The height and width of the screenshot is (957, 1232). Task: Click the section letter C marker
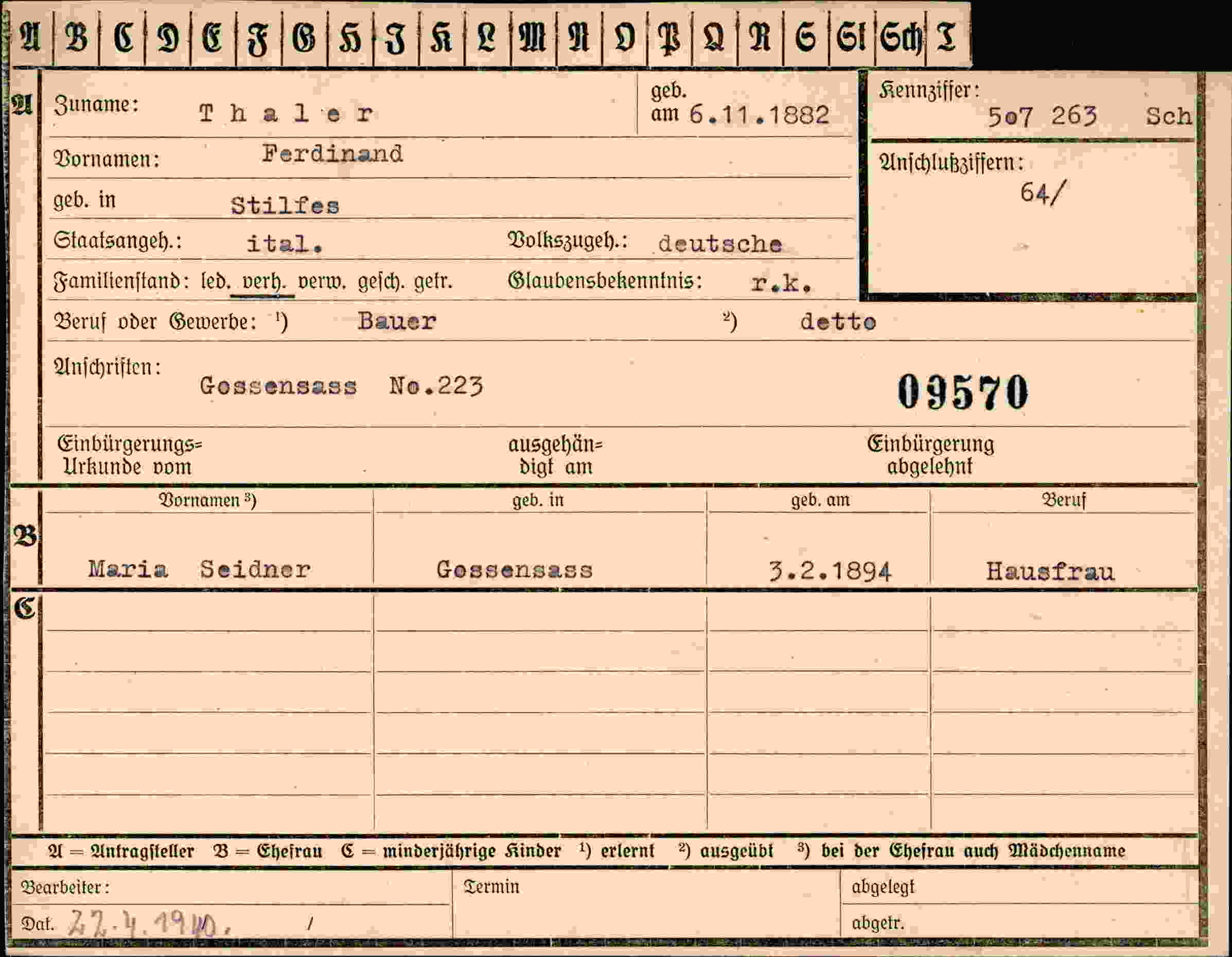[25, 609]
